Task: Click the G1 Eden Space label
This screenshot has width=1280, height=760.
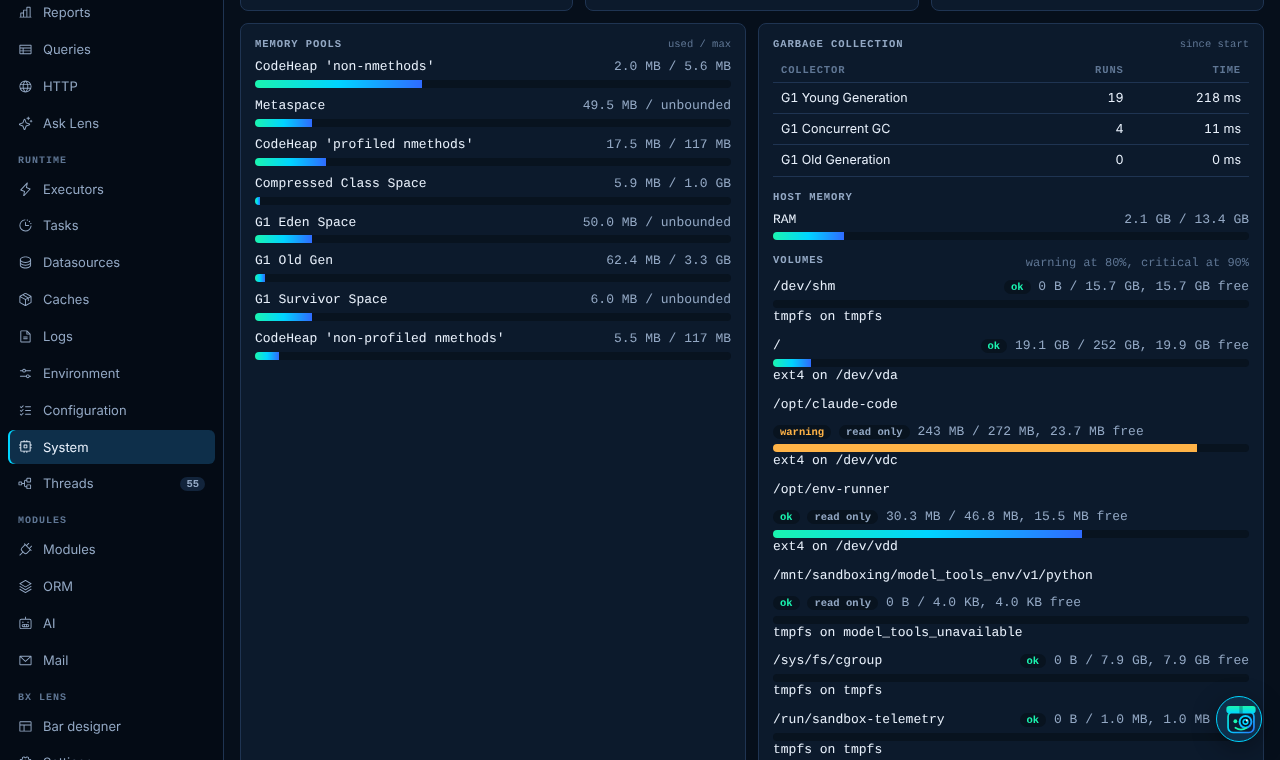Action: [x=306, y=222]
